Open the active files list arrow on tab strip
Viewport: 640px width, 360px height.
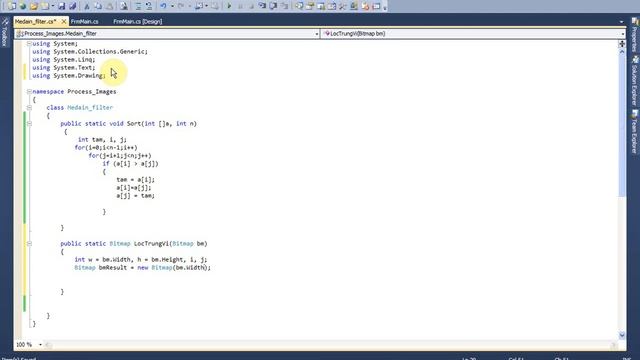tap(621, 22)
